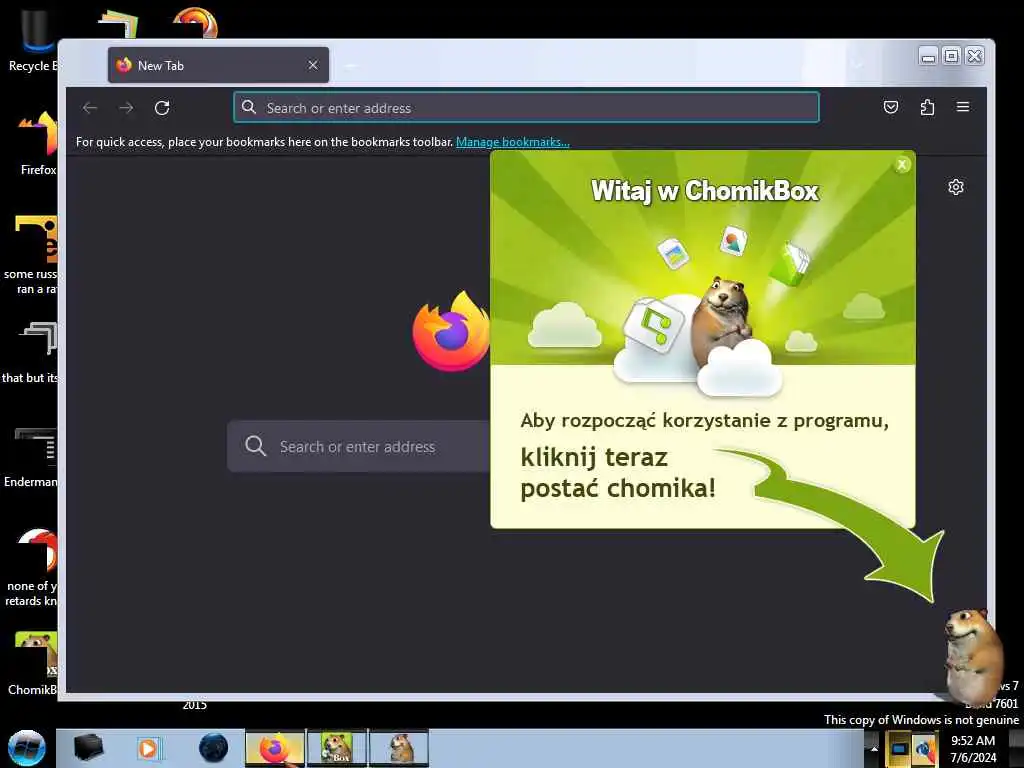Click the 'Aby rozpocząć korzystanie z programu,' text

click(x=704, y=421)
